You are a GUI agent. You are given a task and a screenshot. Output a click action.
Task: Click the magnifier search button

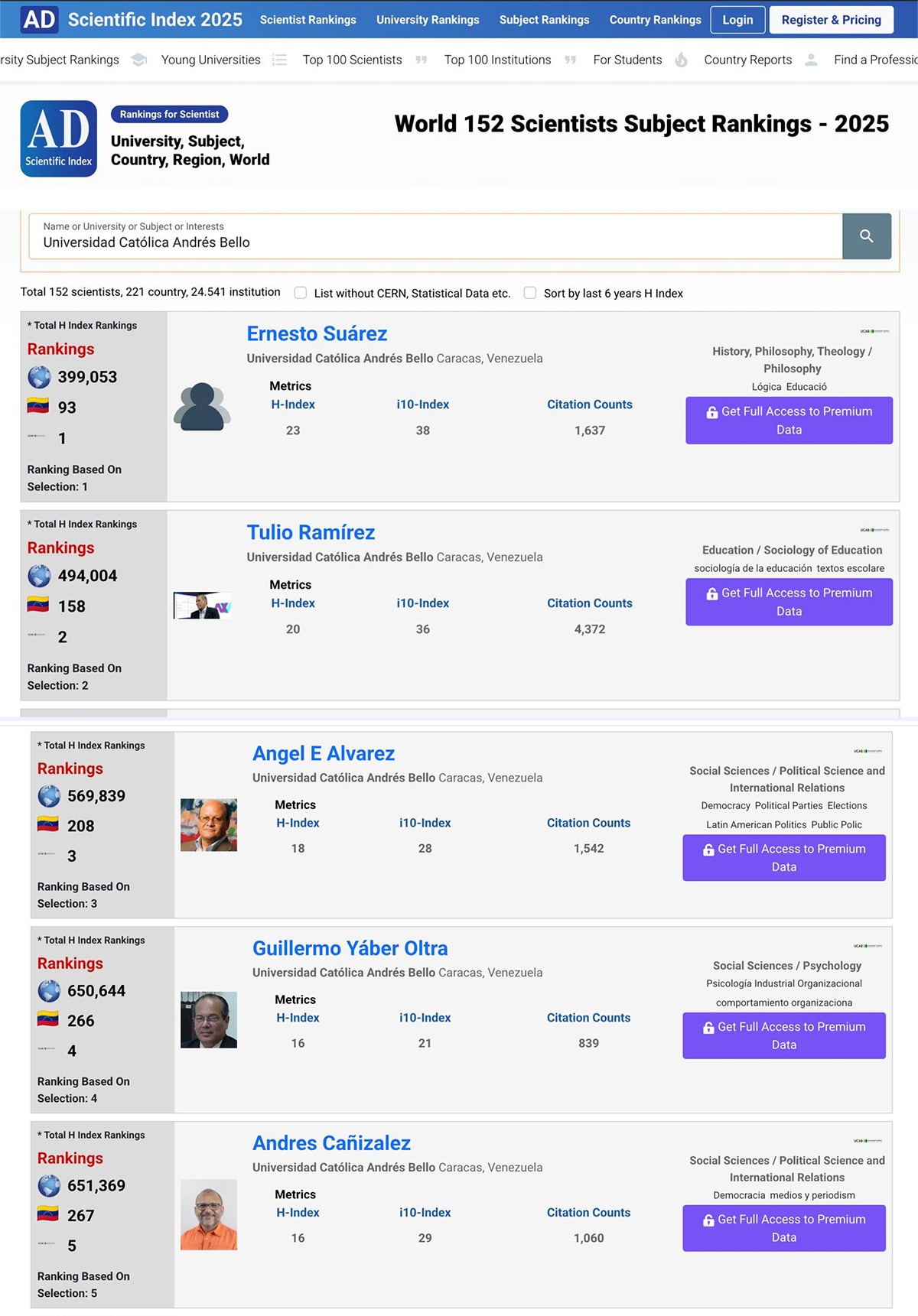(x=866, y=236)
